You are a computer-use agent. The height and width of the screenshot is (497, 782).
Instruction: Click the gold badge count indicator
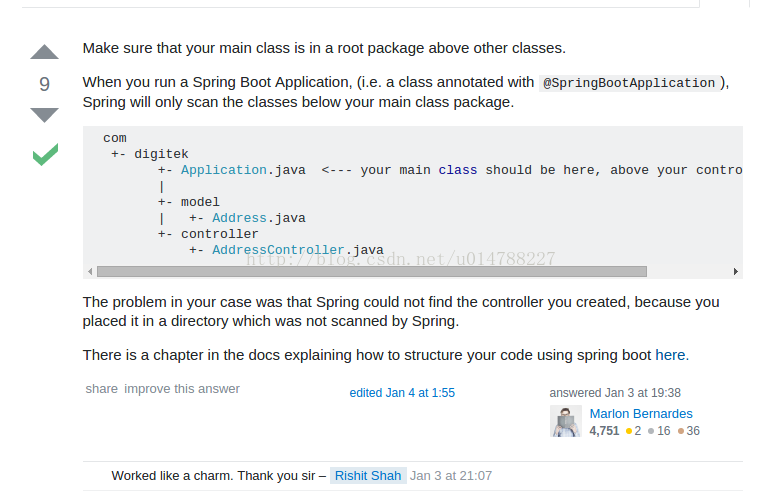633,431
